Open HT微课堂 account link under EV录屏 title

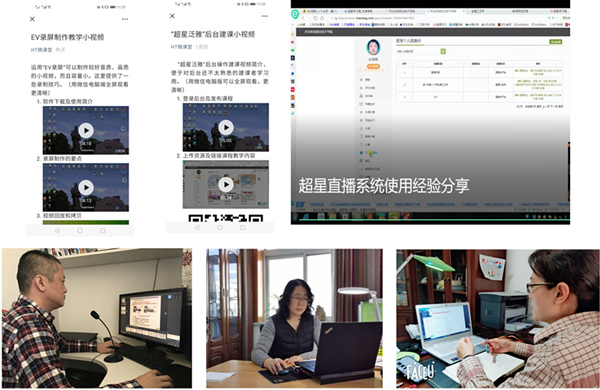click(41, 50)
